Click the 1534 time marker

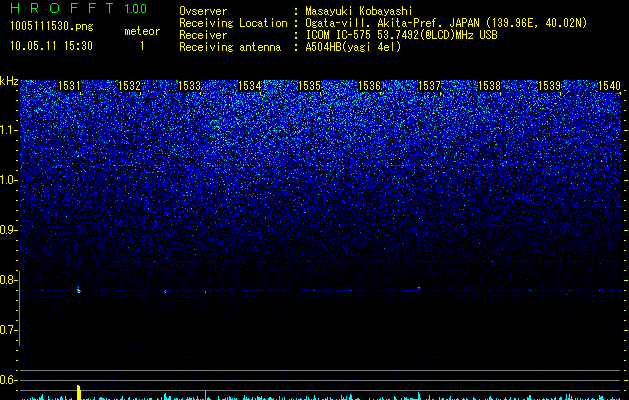[249, 86]
